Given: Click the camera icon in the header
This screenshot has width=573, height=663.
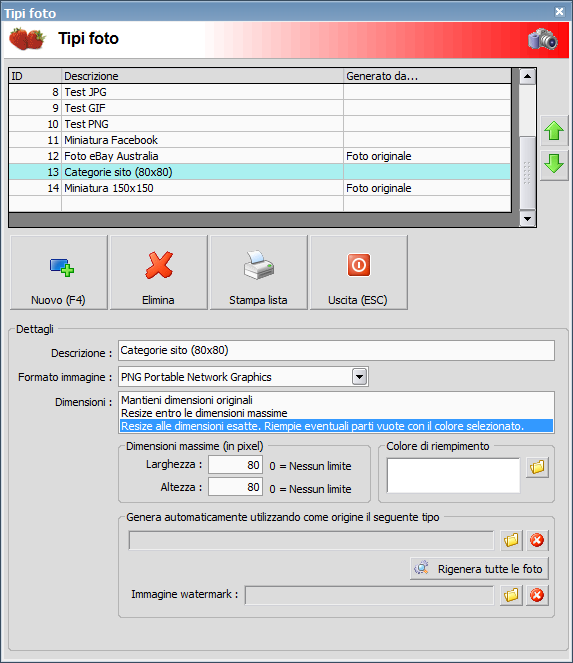Looking at the screenshot, I should (543, 39).
